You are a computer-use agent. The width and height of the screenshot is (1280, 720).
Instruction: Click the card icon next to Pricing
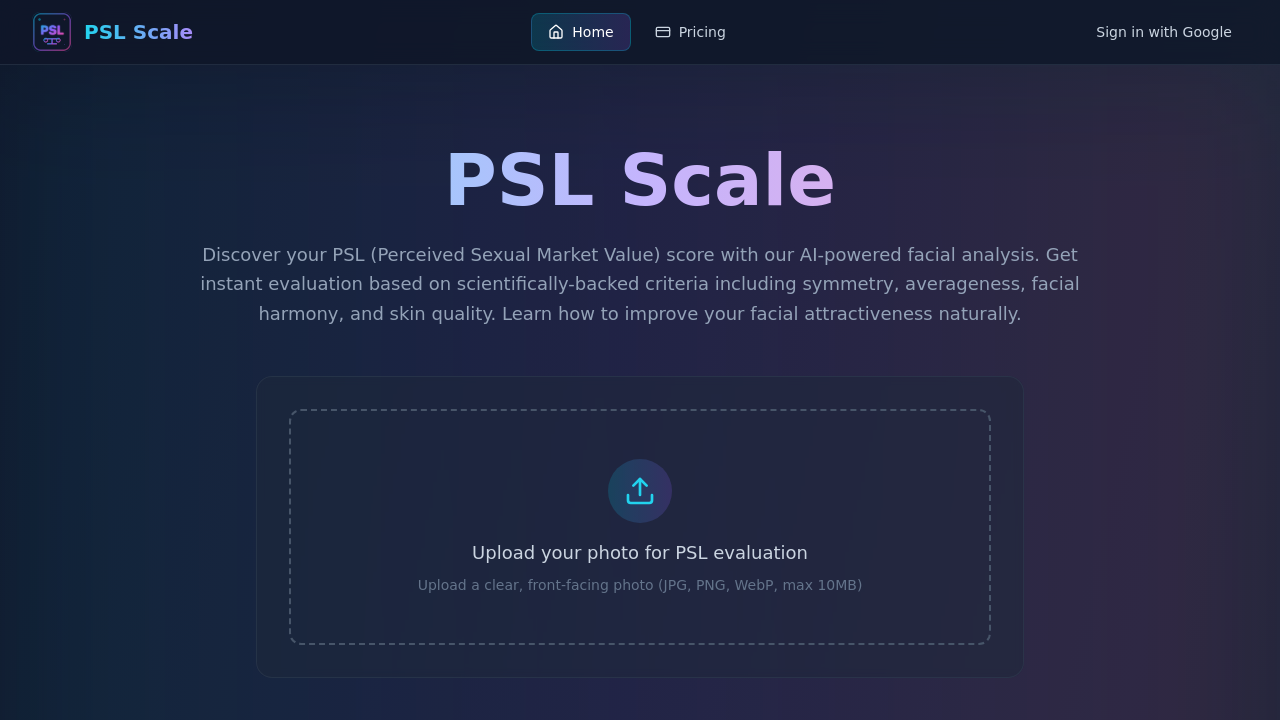coord(662,31)
